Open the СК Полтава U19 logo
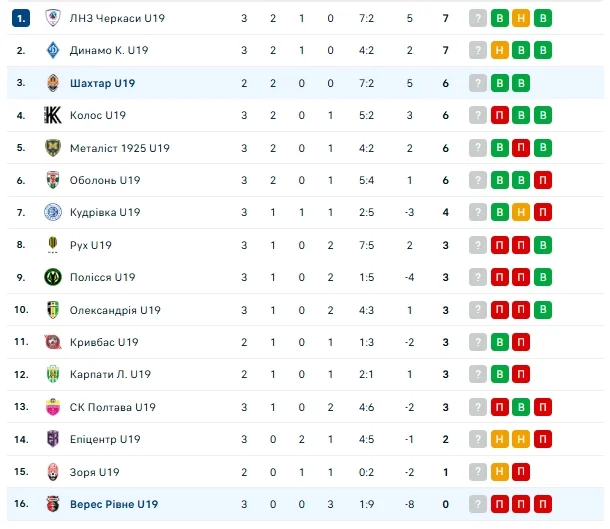The height and width of the screenshot is (529, 610). click(53, 407)
